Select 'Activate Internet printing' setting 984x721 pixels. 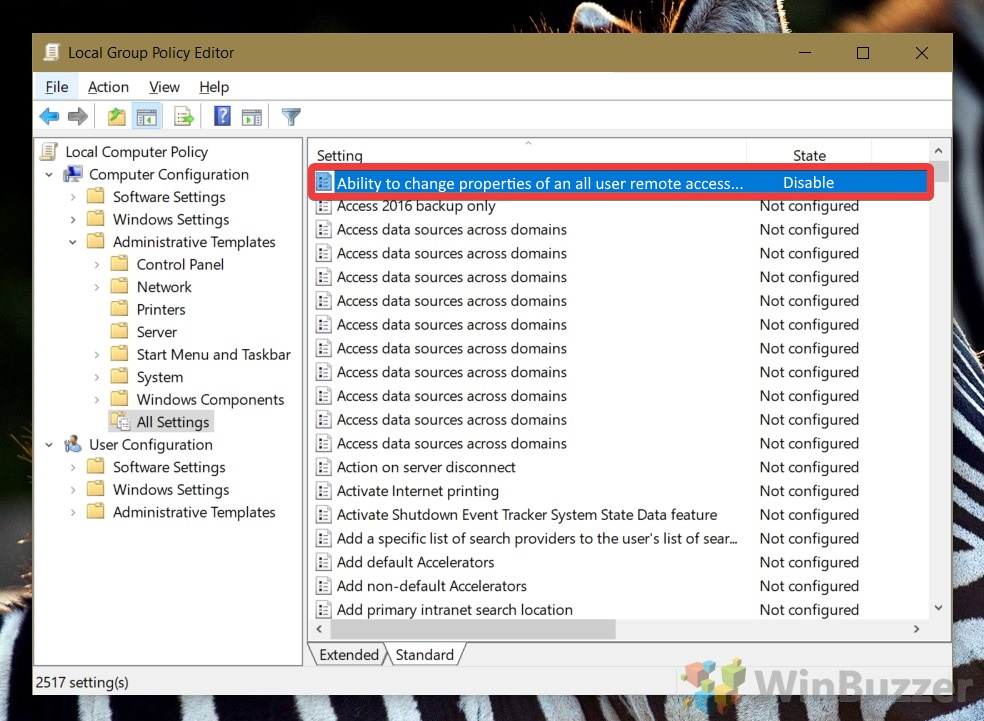click(x=418, y=491)
